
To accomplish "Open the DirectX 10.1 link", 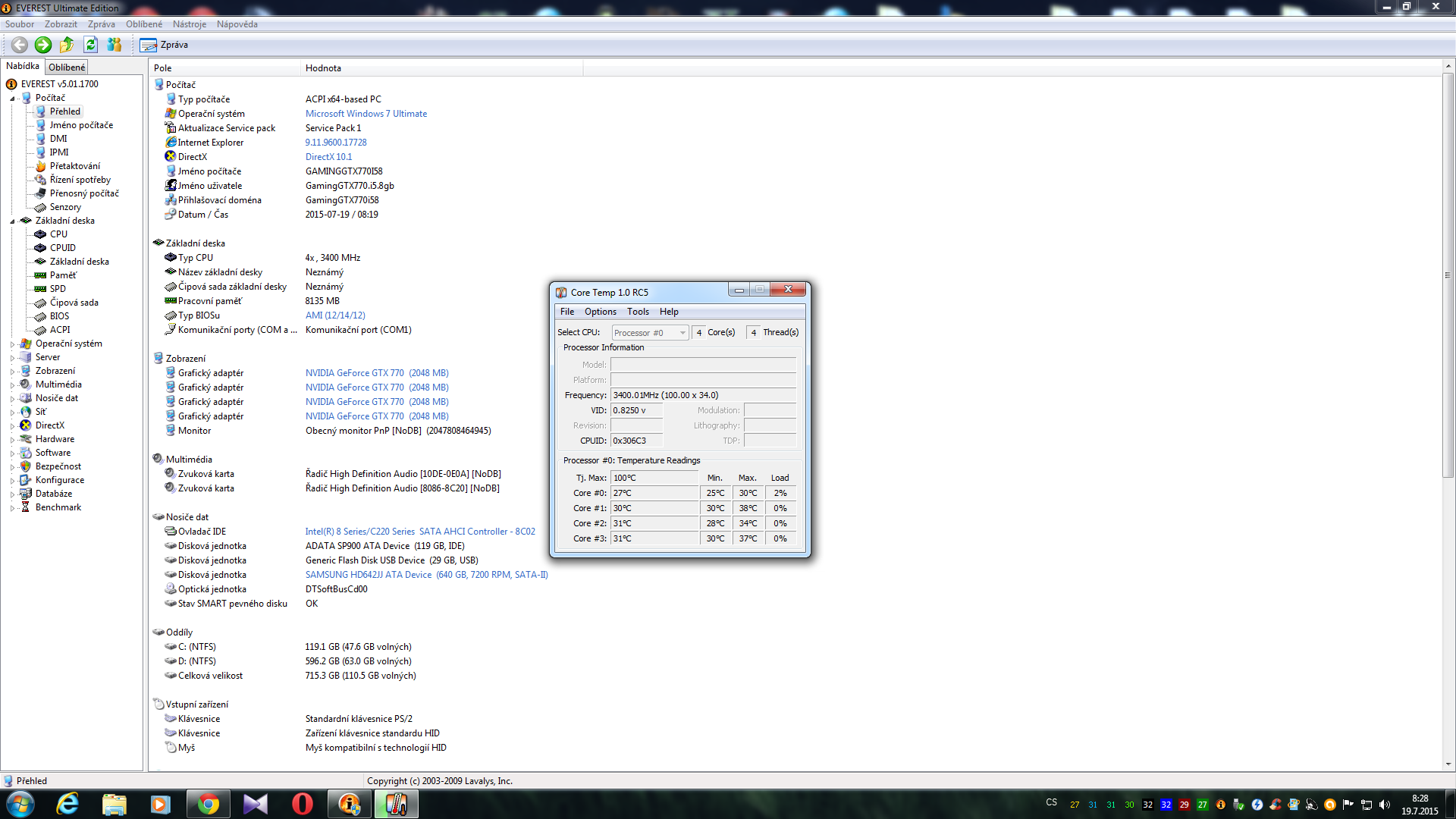I will tap(328, 157).
